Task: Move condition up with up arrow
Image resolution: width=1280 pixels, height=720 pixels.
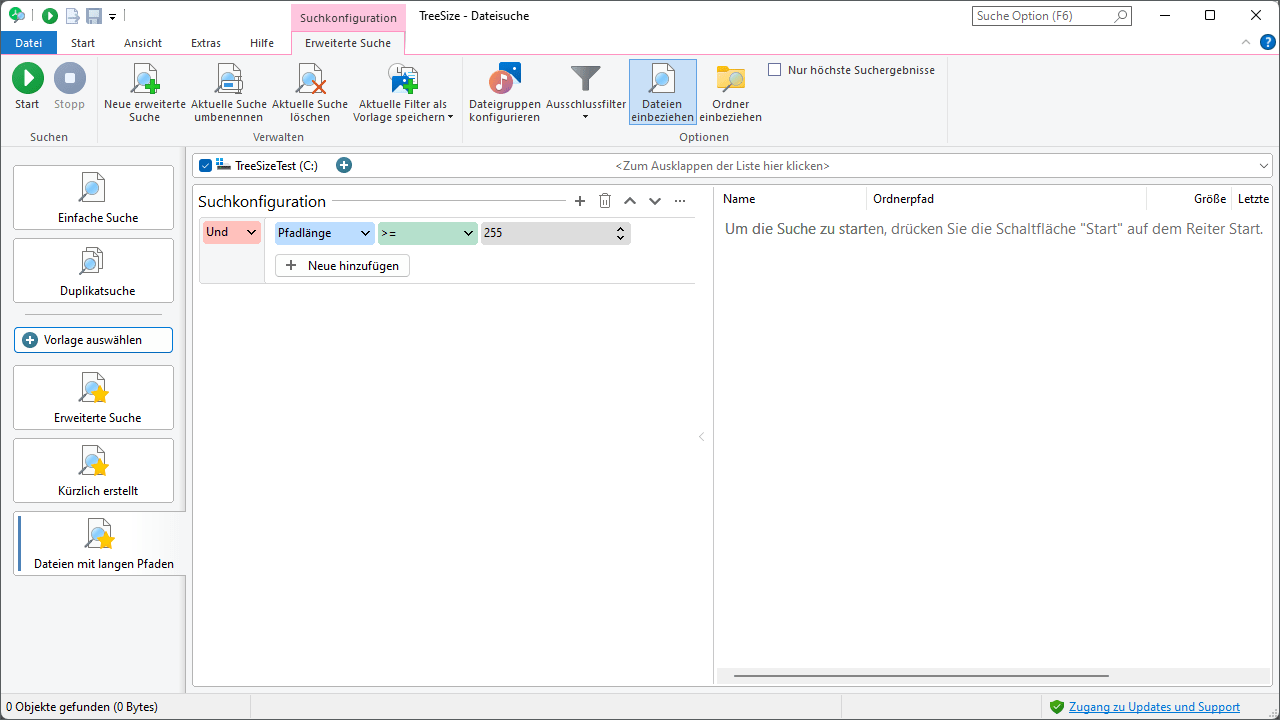Action: click(x=630, y=201)
